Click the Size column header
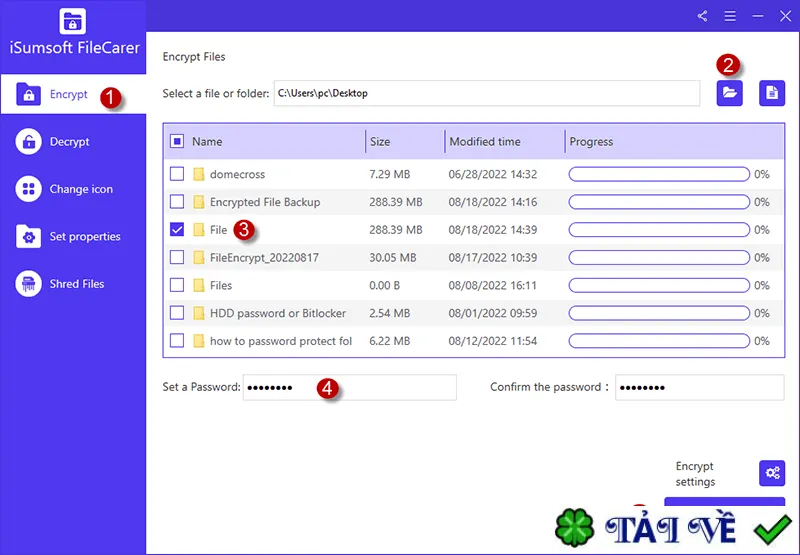 point(380,142)
